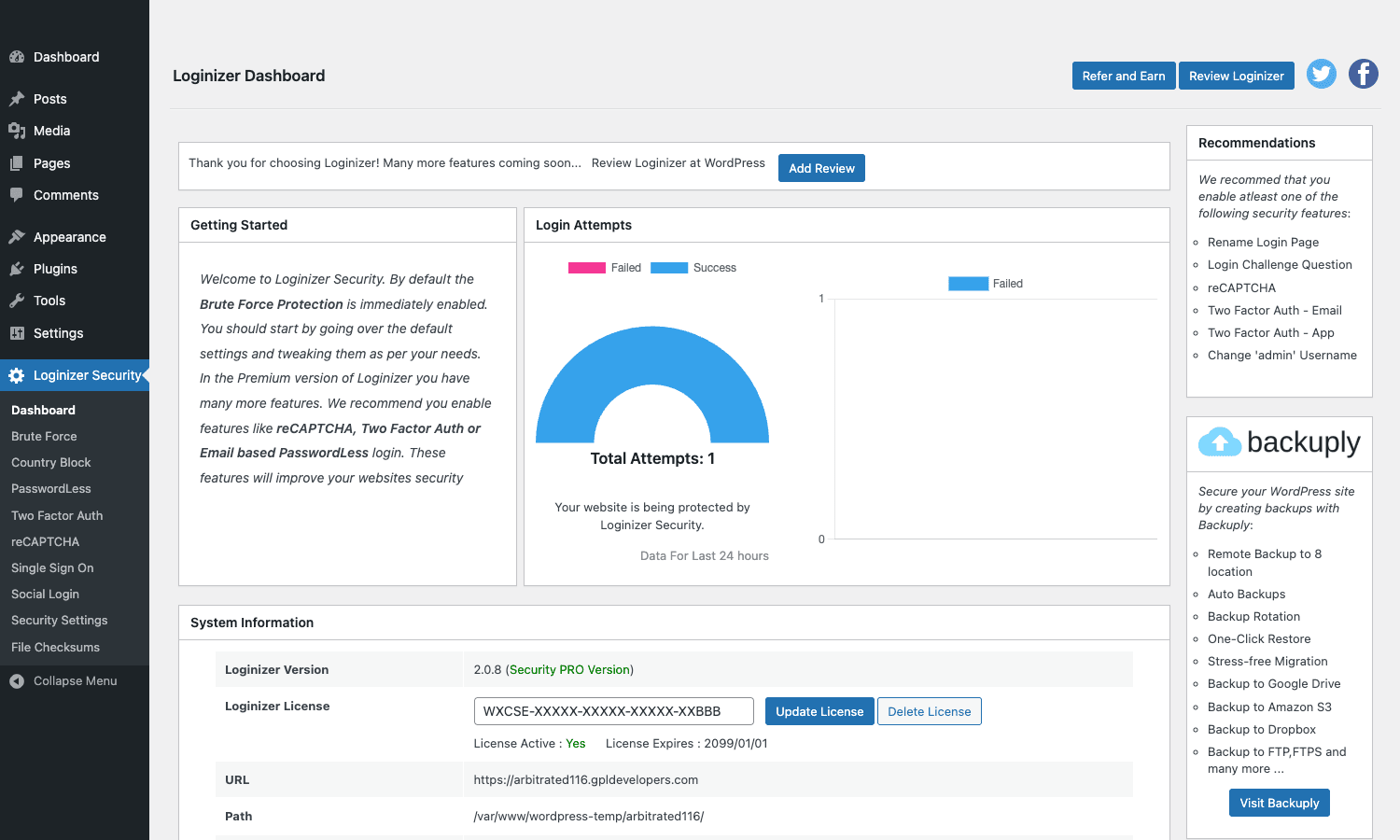Click the Plugins plug icon
Image resolution: width=1400 pixels, height=840 pixels.
coord(17,269)
